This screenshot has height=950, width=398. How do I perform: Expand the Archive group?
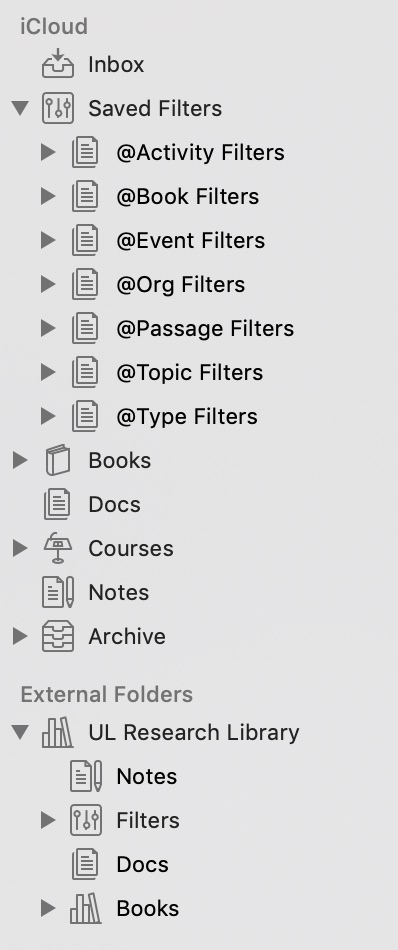(x=20, y=636)
